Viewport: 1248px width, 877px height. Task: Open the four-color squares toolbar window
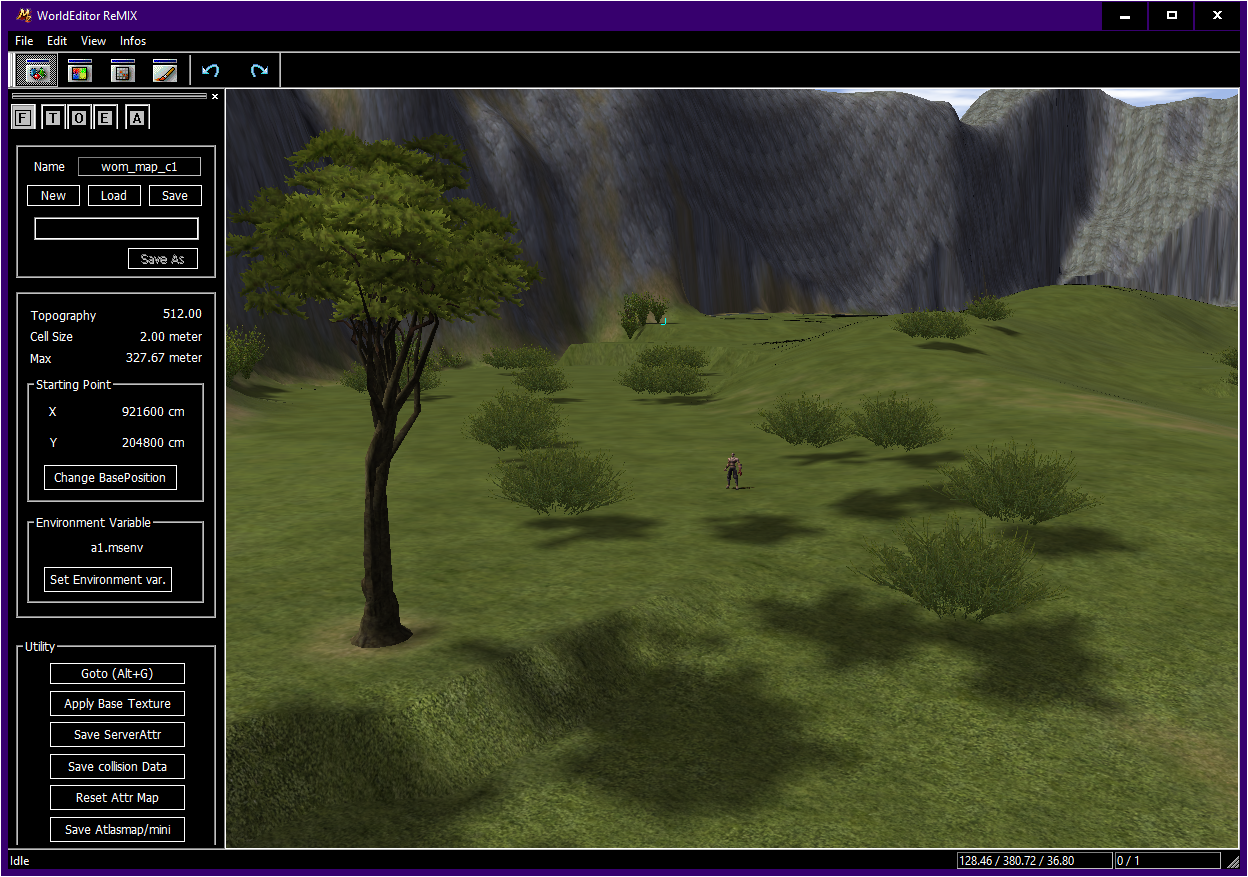(x=80, y=71)
